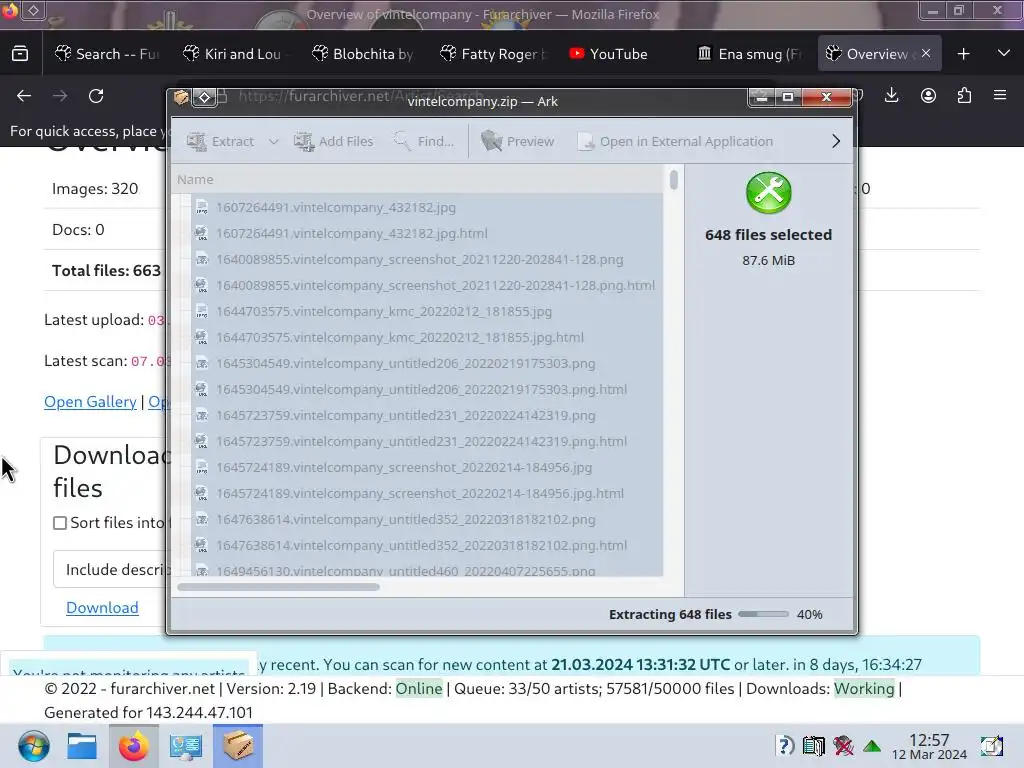This screenshot has height=768, width=1024.
Task: Go back in Firefox
Action: click(24, 96)
